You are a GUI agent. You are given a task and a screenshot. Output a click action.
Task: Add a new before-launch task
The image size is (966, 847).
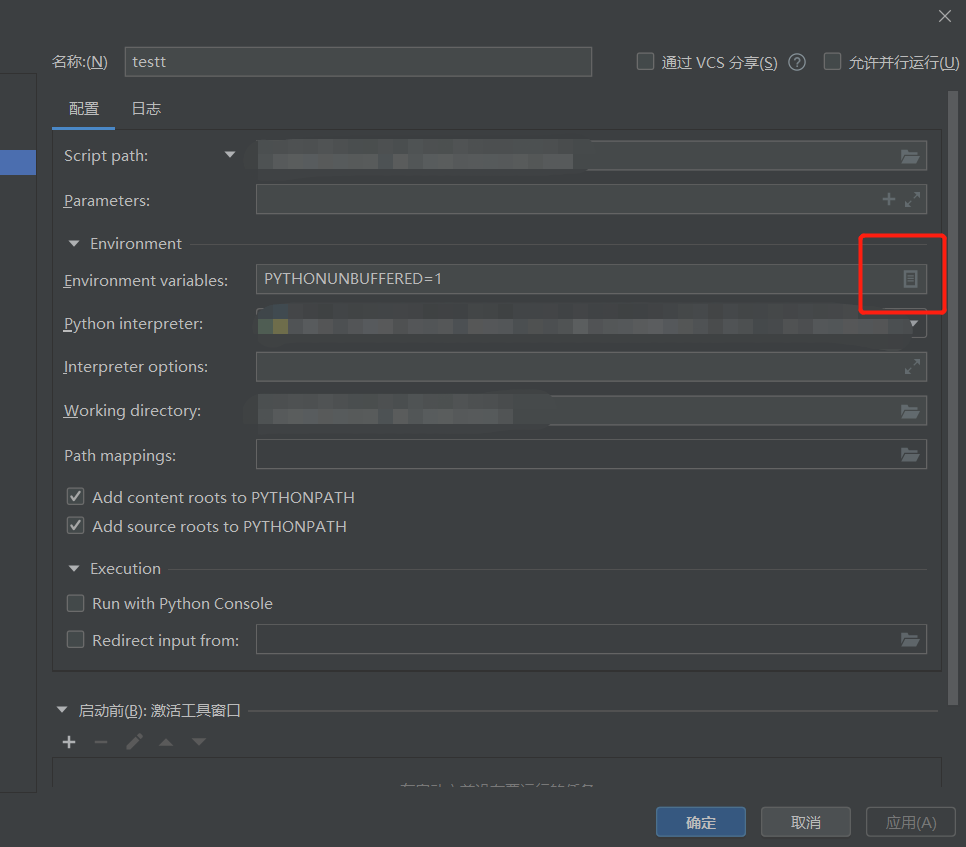click(68, 741)
